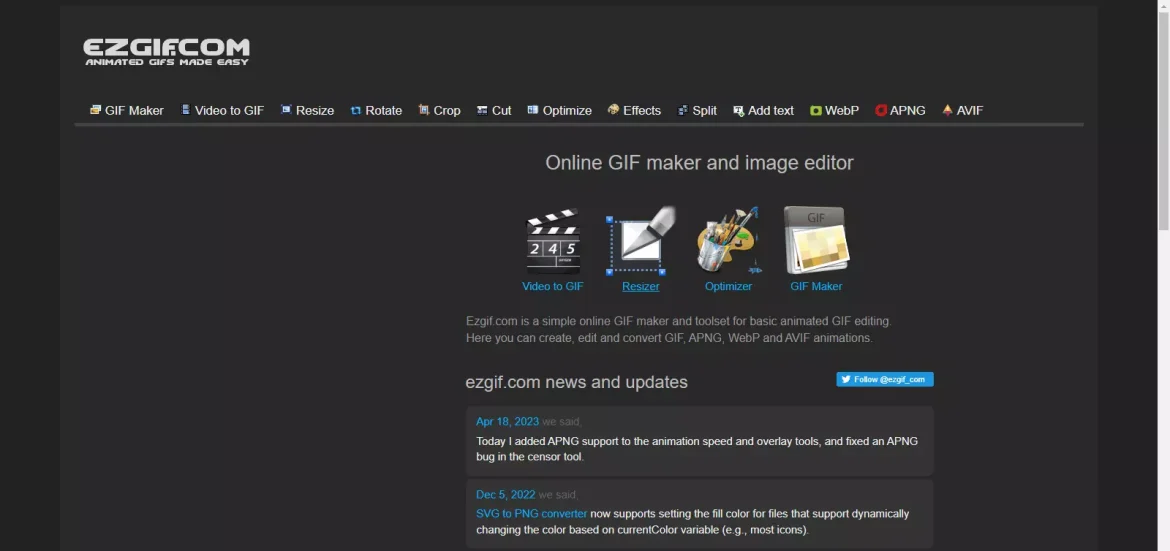The width and height of the screenshot is (1170, 551).
Task: Choose the Cut menu item
Action: 494,110
